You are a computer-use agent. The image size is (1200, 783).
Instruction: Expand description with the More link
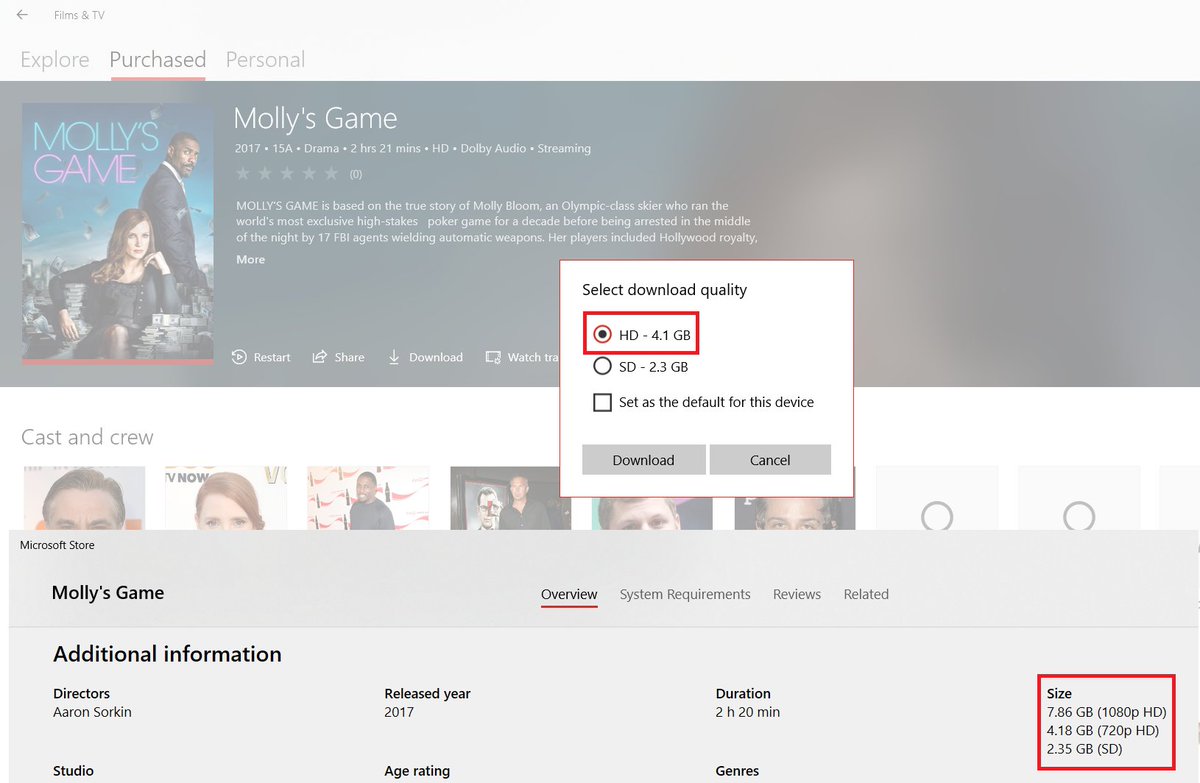tap(250, 260)
